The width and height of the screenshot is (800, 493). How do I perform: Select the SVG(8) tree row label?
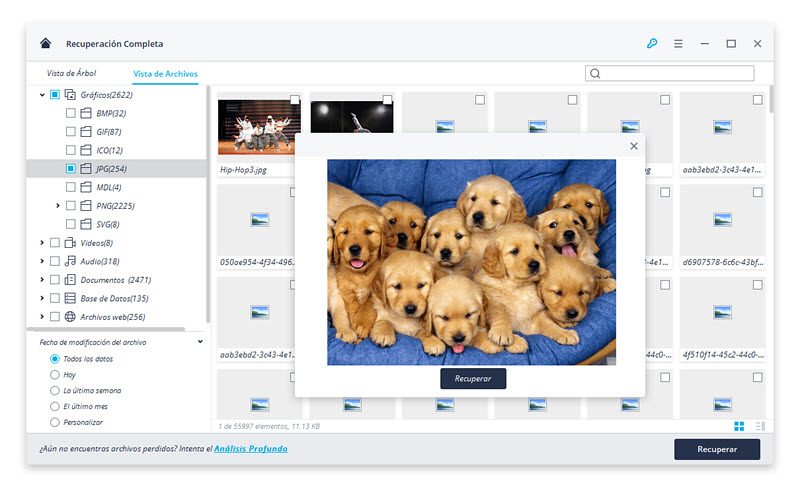click(108, 225)
